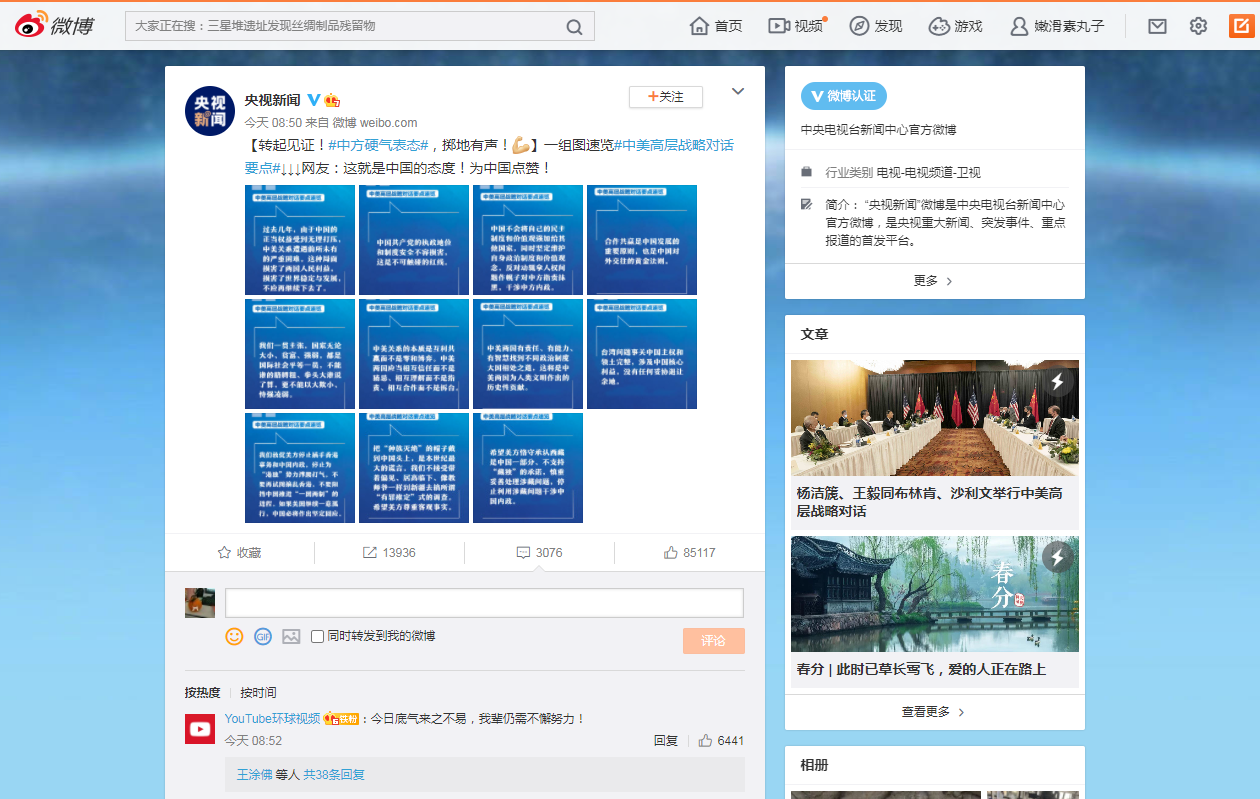Click the 相册 album heading
This screenshot has width=1260, height=799.
tap(815, 765)
